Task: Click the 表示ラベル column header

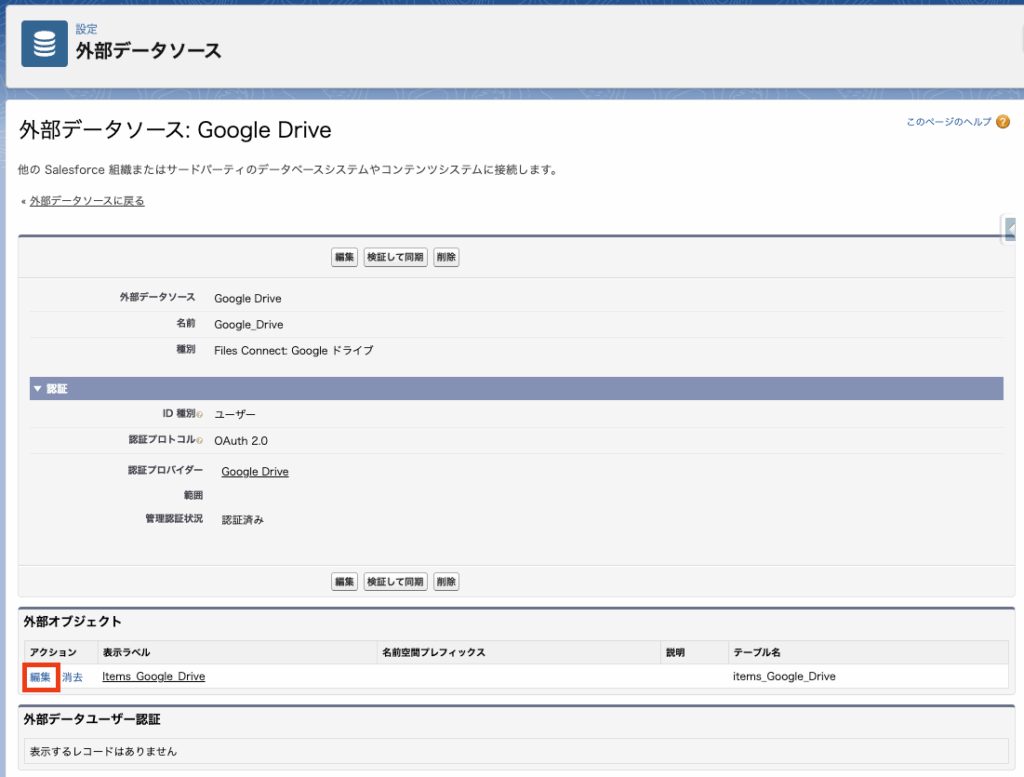Action: (x=126, y=652)
